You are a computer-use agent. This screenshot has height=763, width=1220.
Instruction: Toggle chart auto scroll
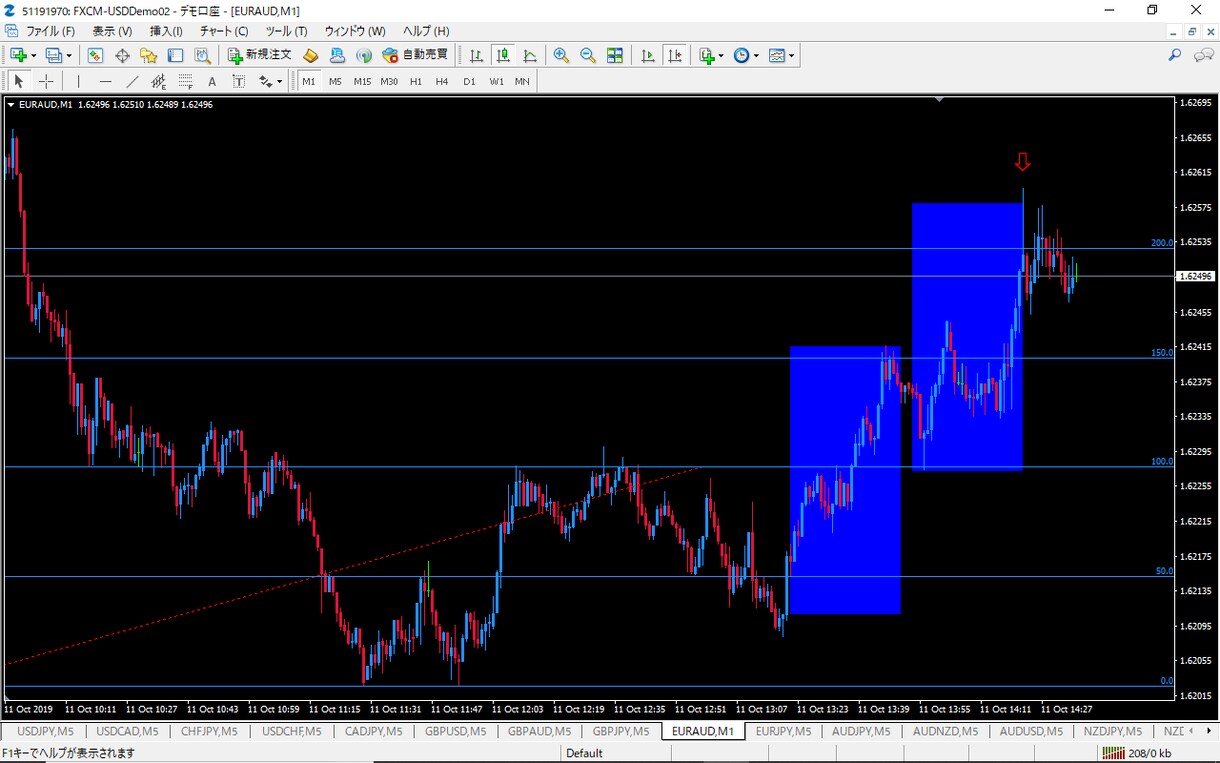[649, 56]
